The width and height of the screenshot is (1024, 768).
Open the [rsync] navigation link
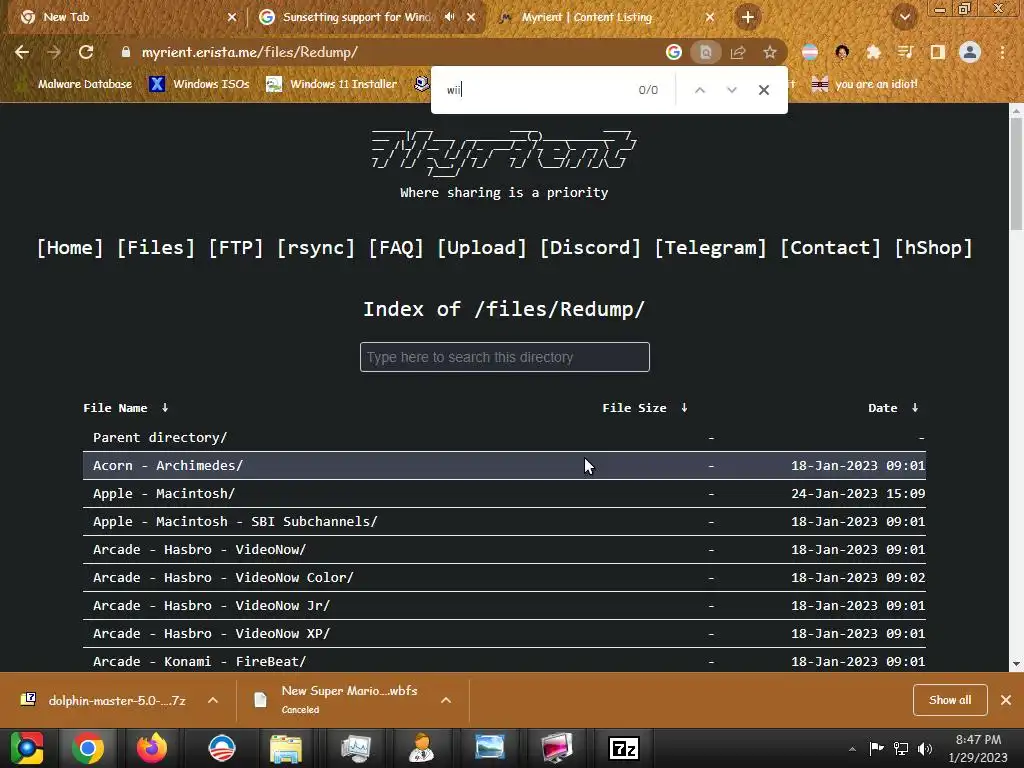[x=315, y=248]
